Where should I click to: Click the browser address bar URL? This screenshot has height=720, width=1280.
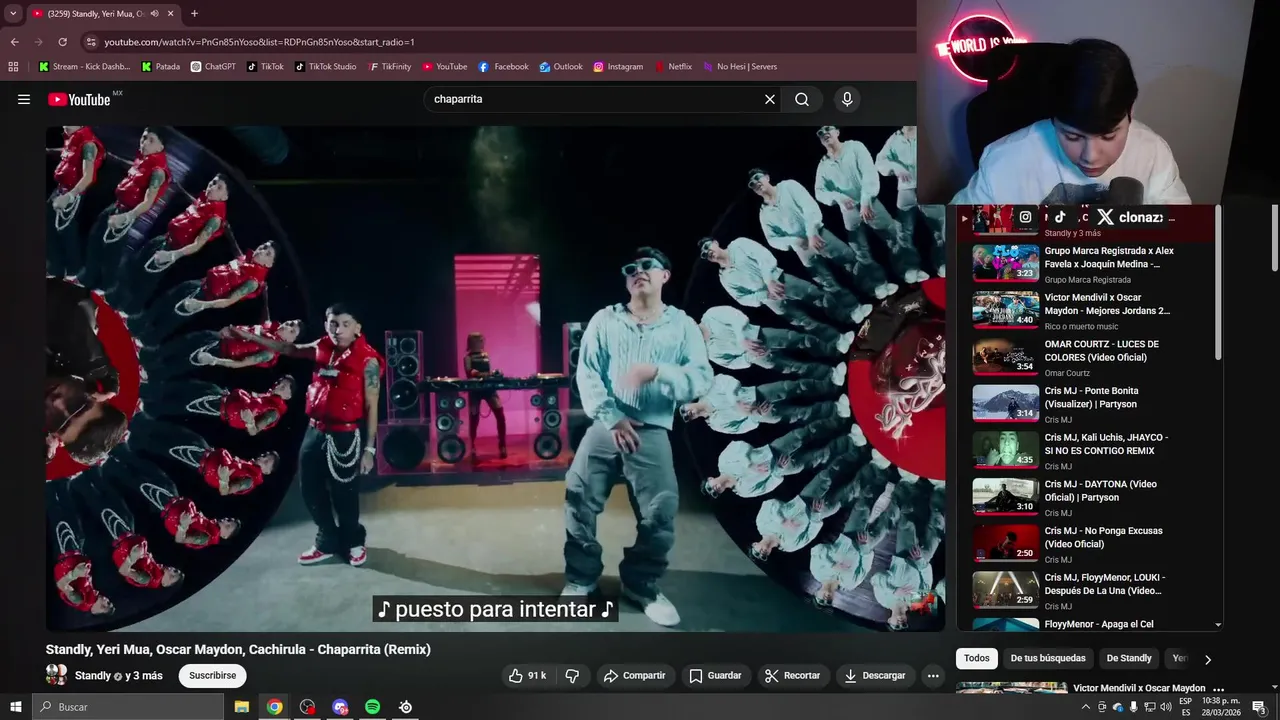tap(259, 42)
